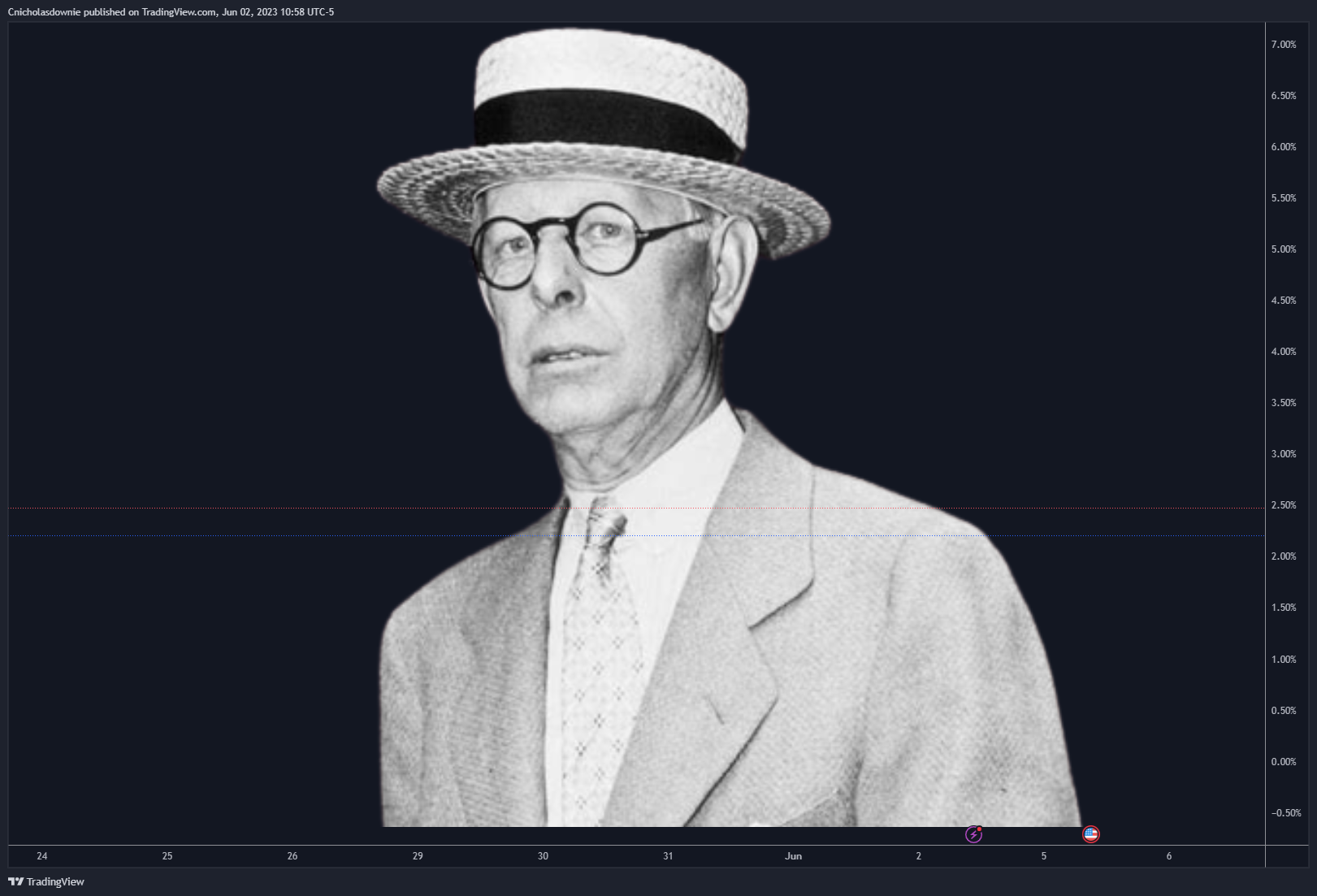Click the TradingView logo at bottom left
This screenshot has width=1317, height=896.
pyautogui.click(x=46, y=881)
